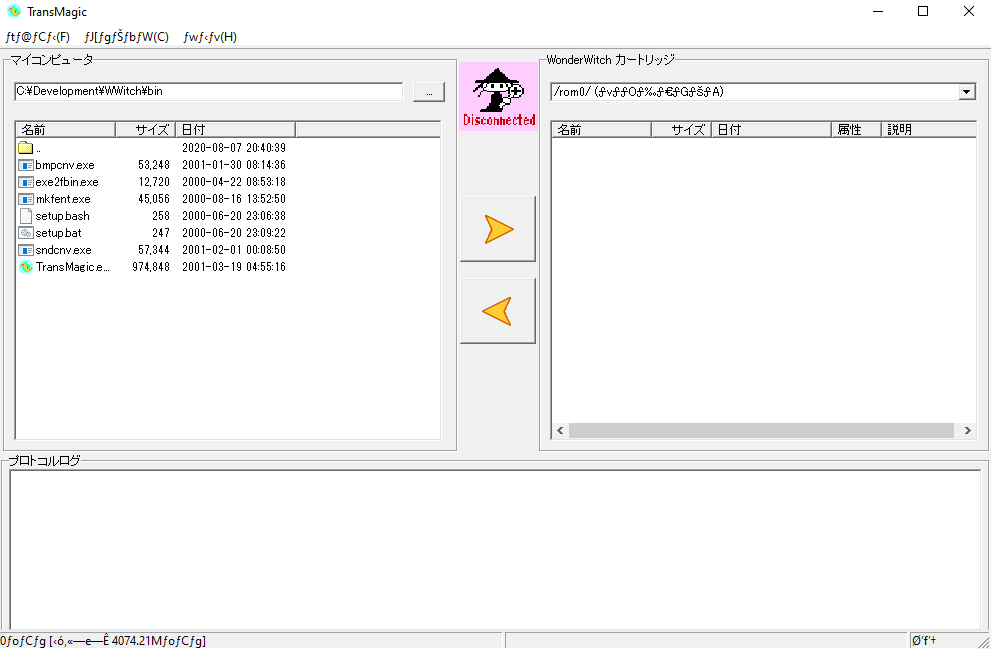Select the parent folder icon
The height and width of the screenshot is (649, 991).
[26, 148]
